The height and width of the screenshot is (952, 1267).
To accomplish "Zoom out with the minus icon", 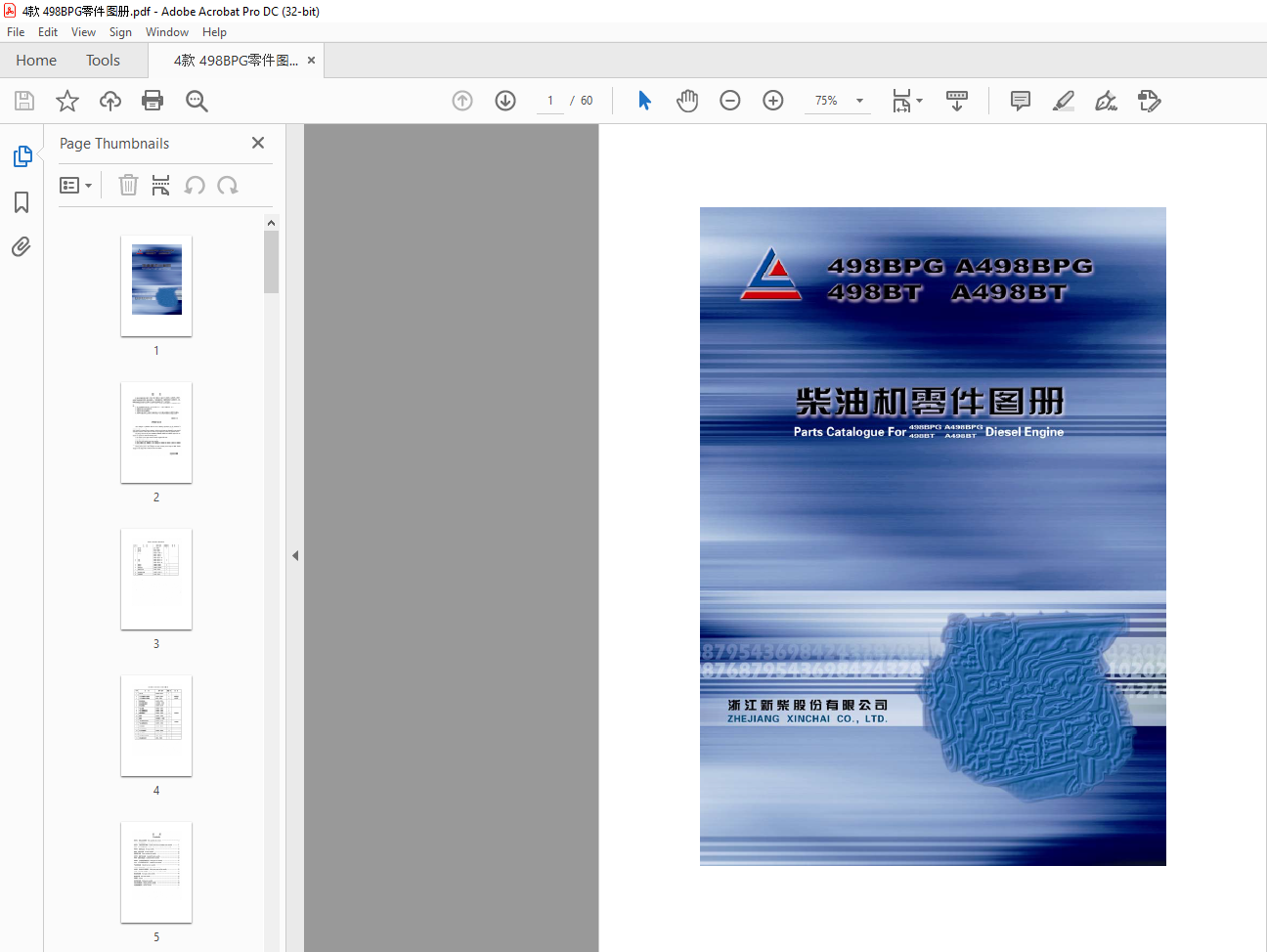I will [730, 101].
